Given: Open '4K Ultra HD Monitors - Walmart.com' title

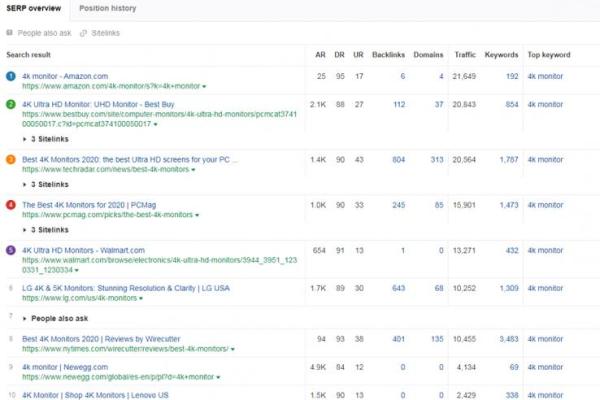Looking at the screenshot, I should (83, 250).
